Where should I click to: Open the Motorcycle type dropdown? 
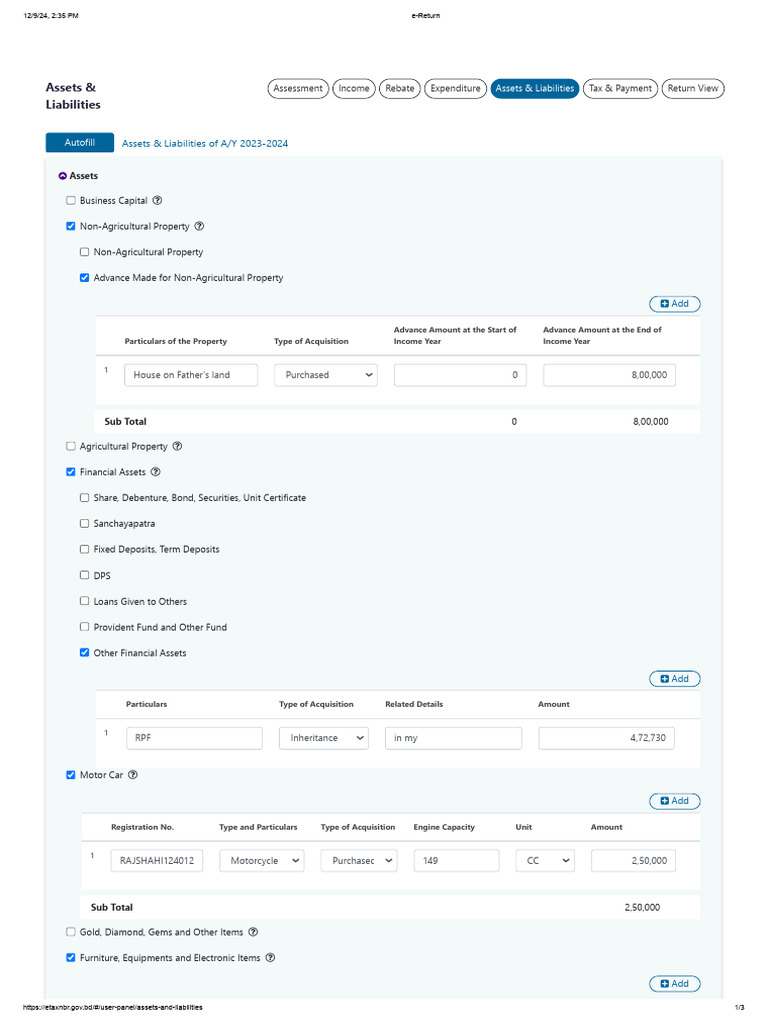(262, 861)
